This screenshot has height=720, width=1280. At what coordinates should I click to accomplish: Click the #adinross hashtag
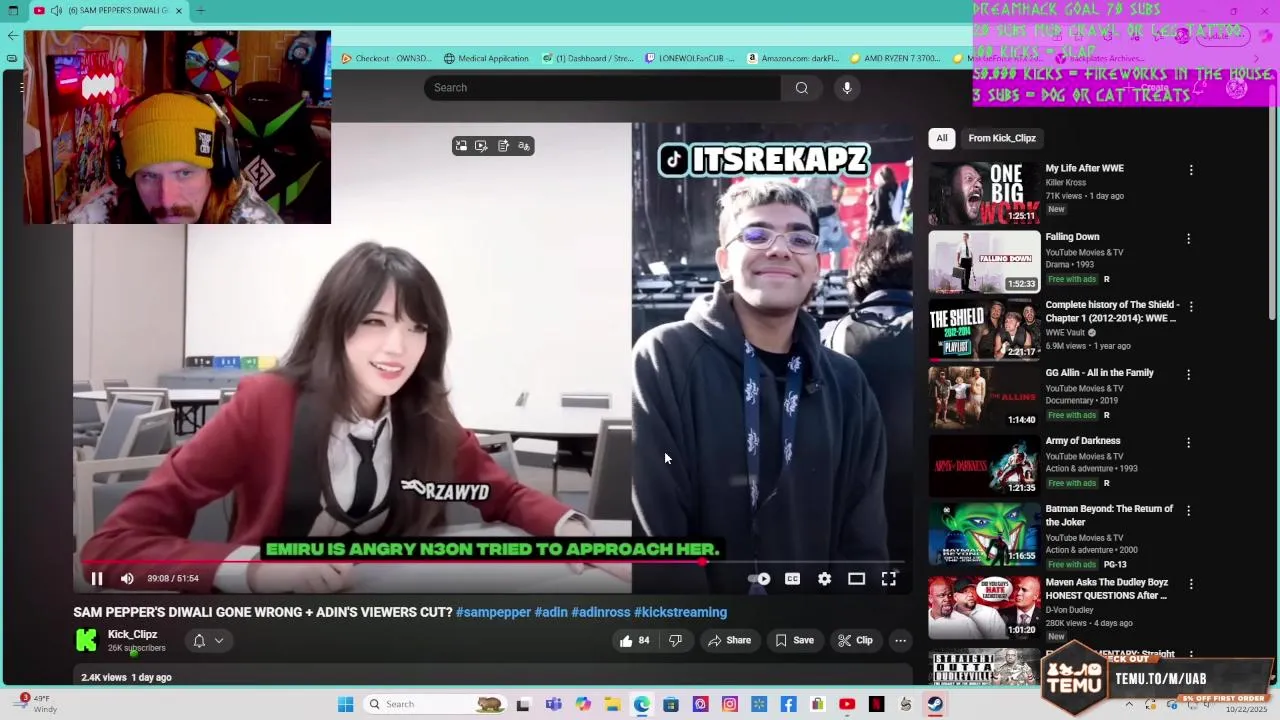click(599, 612)
